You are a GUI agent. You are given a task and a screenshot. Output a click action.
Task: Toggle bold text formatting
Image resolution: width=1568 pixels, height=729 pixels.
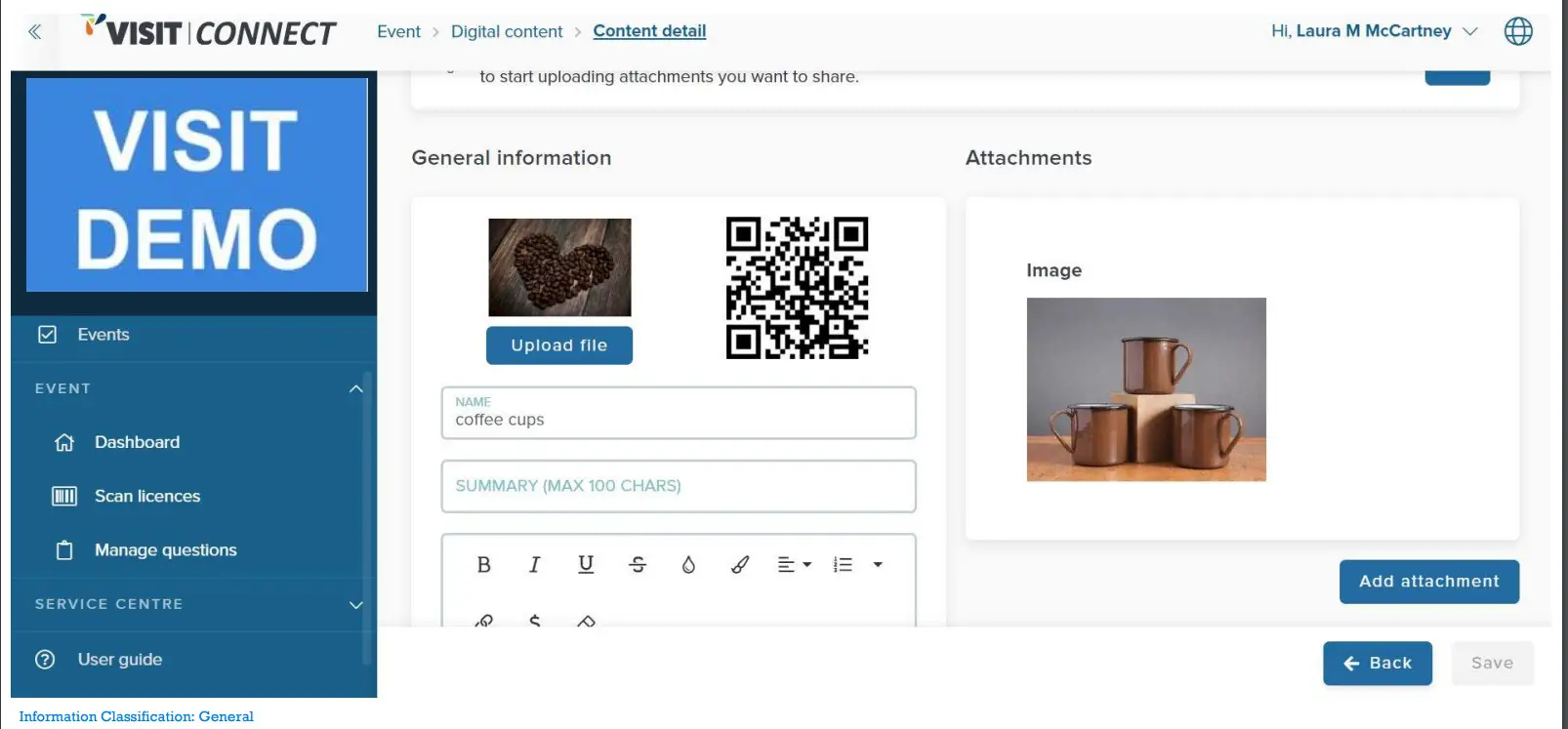pyautogui.click(x=483, y=565)
